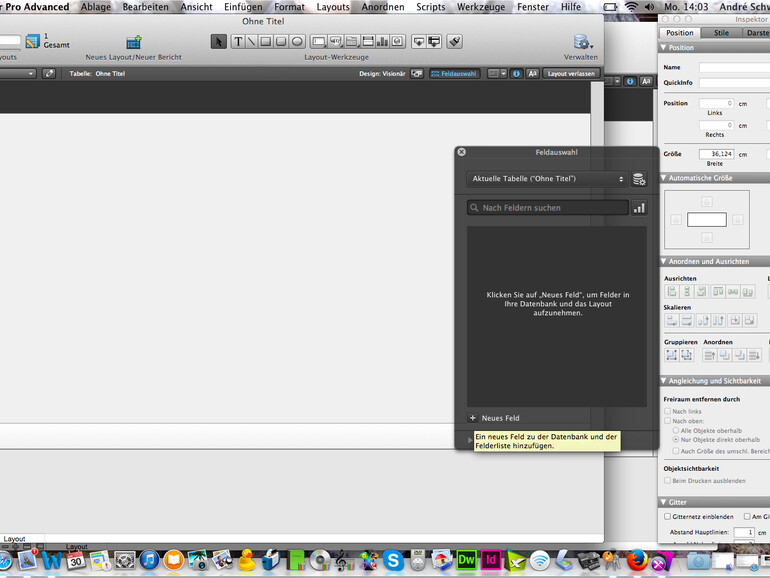Open the Ablage menu

point(96,7)
